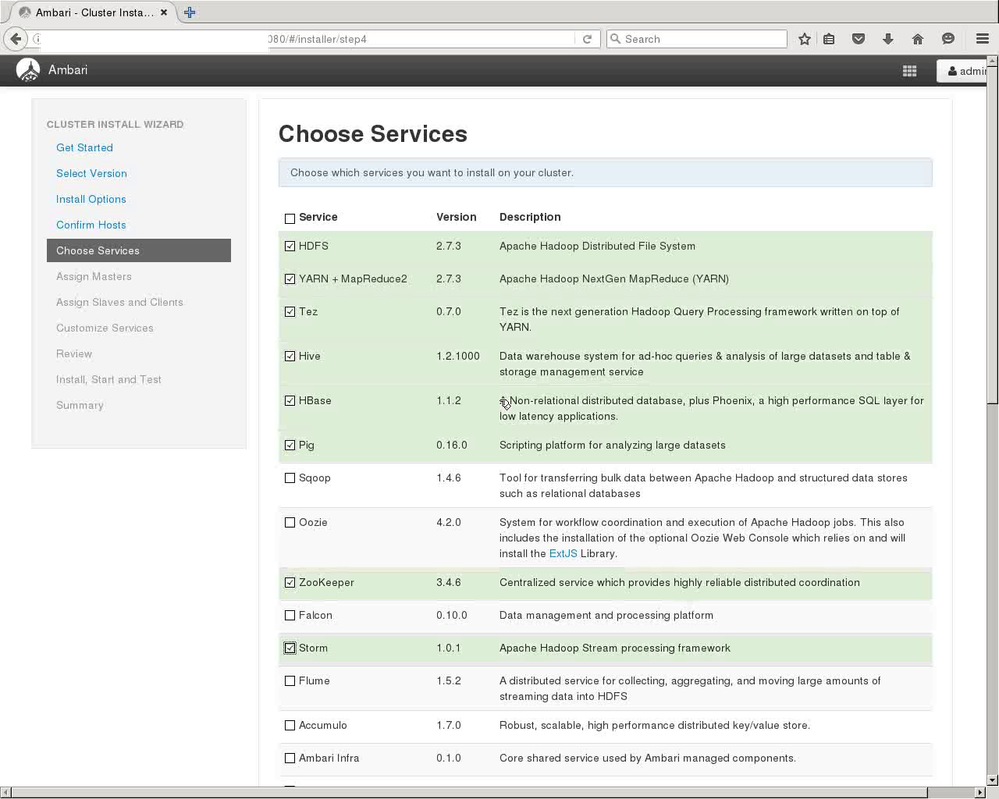
Task: Check the select-all checkbox in the Service header
Action: pyautogui.click(x=290, y=217)
